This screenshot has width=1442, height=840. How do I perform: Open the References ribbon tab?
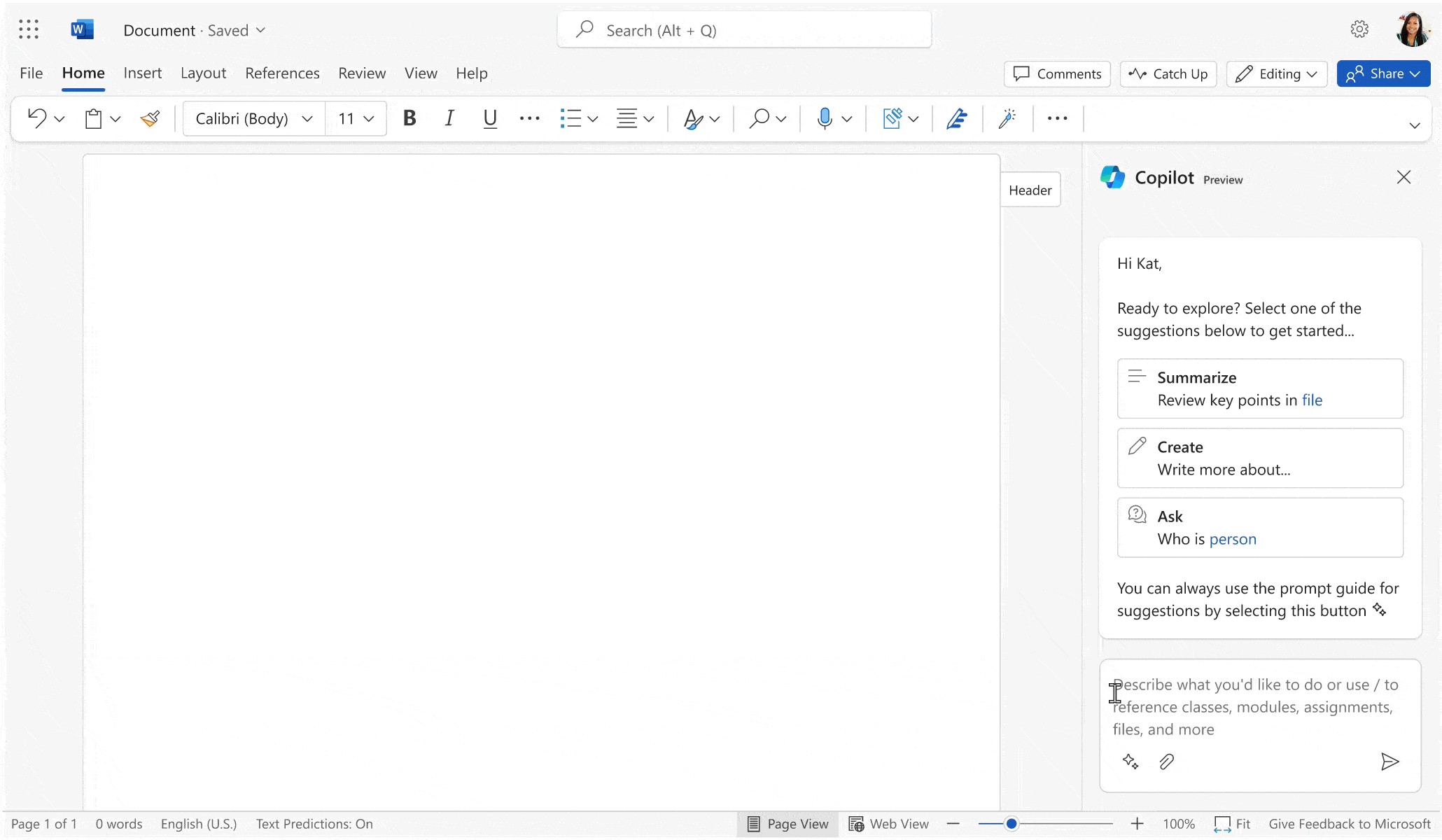pyautogui.click(x=282, y=73)
